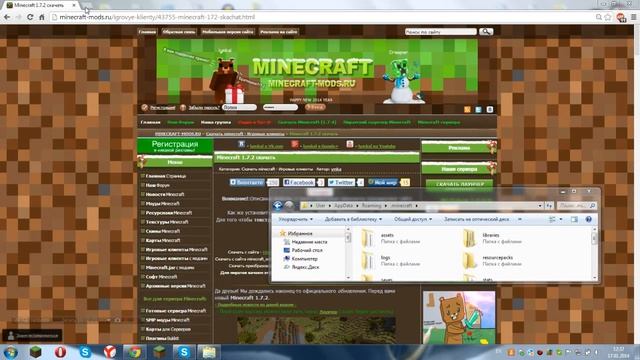The width and height of the screenshot is (640, 360).
Task: Click the Google+ icon above the article
Action: pyautogui.click(x=295, y=144)
